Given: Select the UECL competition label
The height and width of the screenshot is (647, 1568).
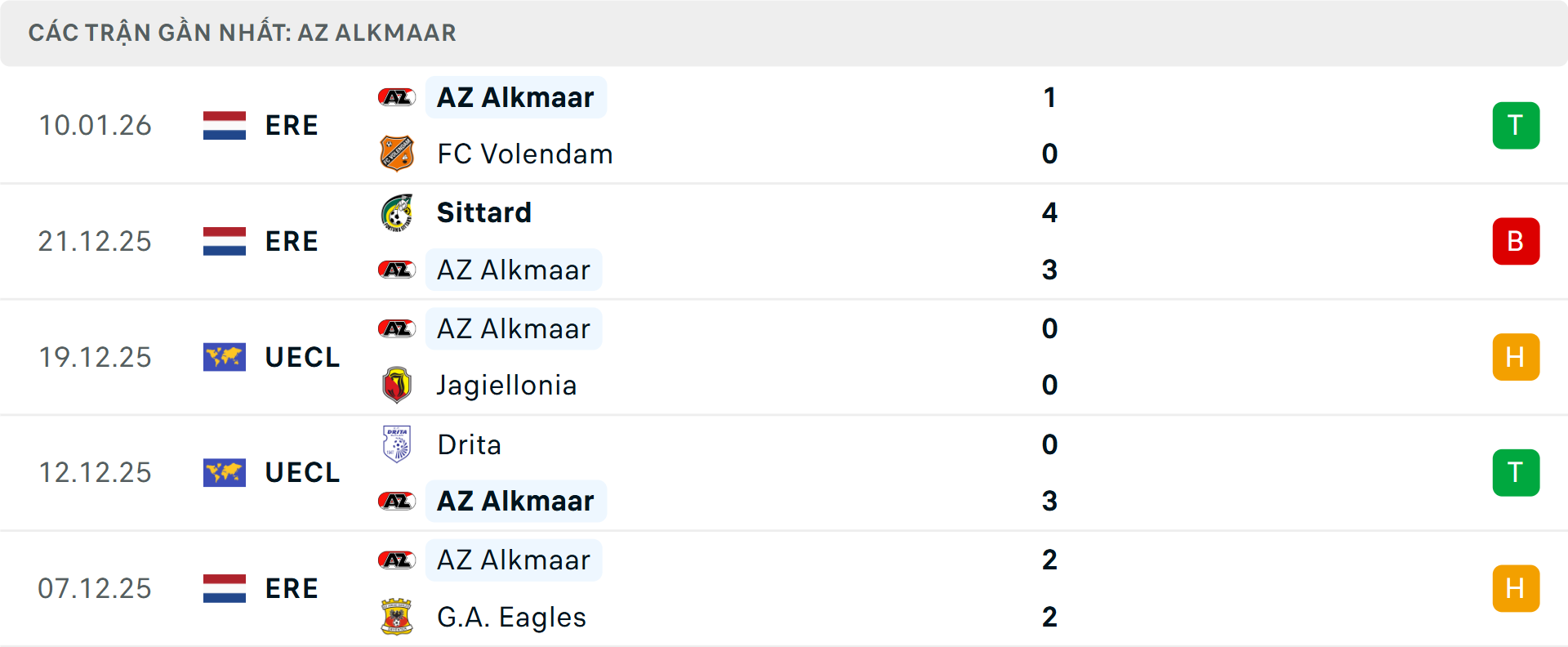Looking at the screenshot, I should point(302,357).
